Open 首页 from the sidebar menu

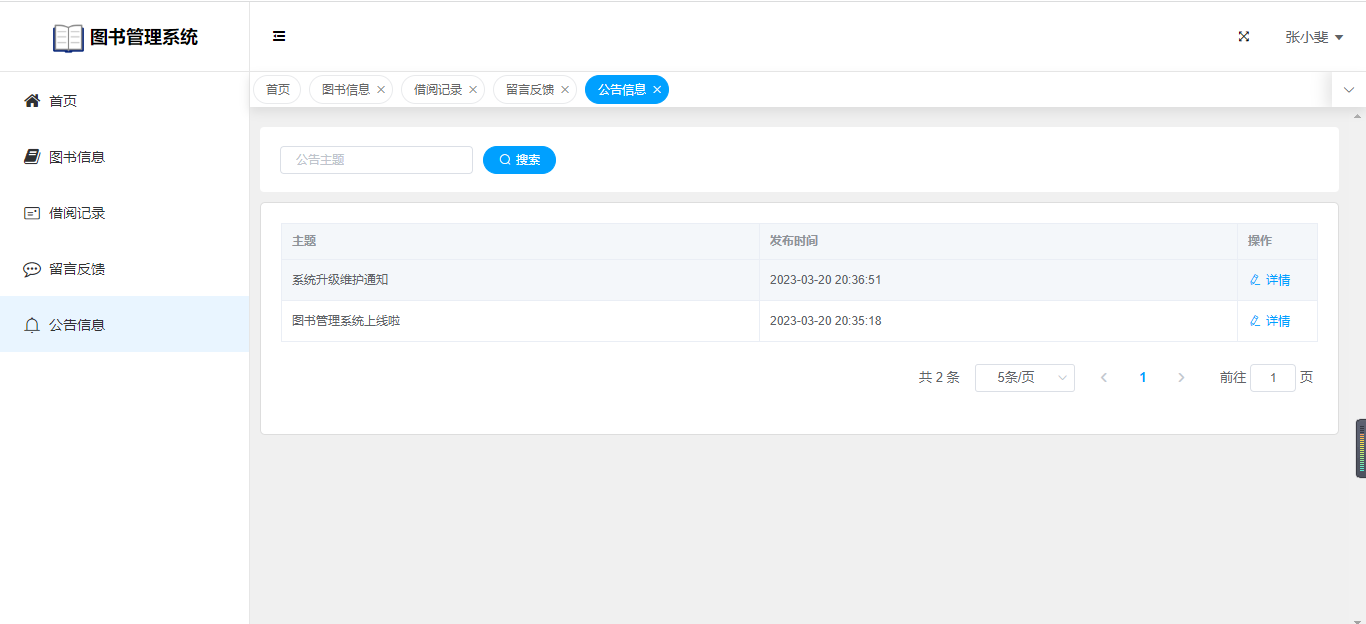point(63,101)
